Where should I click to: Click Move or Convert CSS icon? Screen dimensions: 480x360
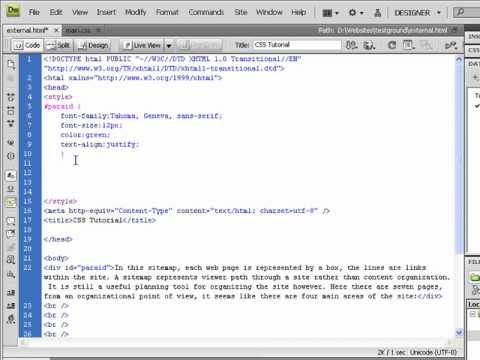click(11, 274)
